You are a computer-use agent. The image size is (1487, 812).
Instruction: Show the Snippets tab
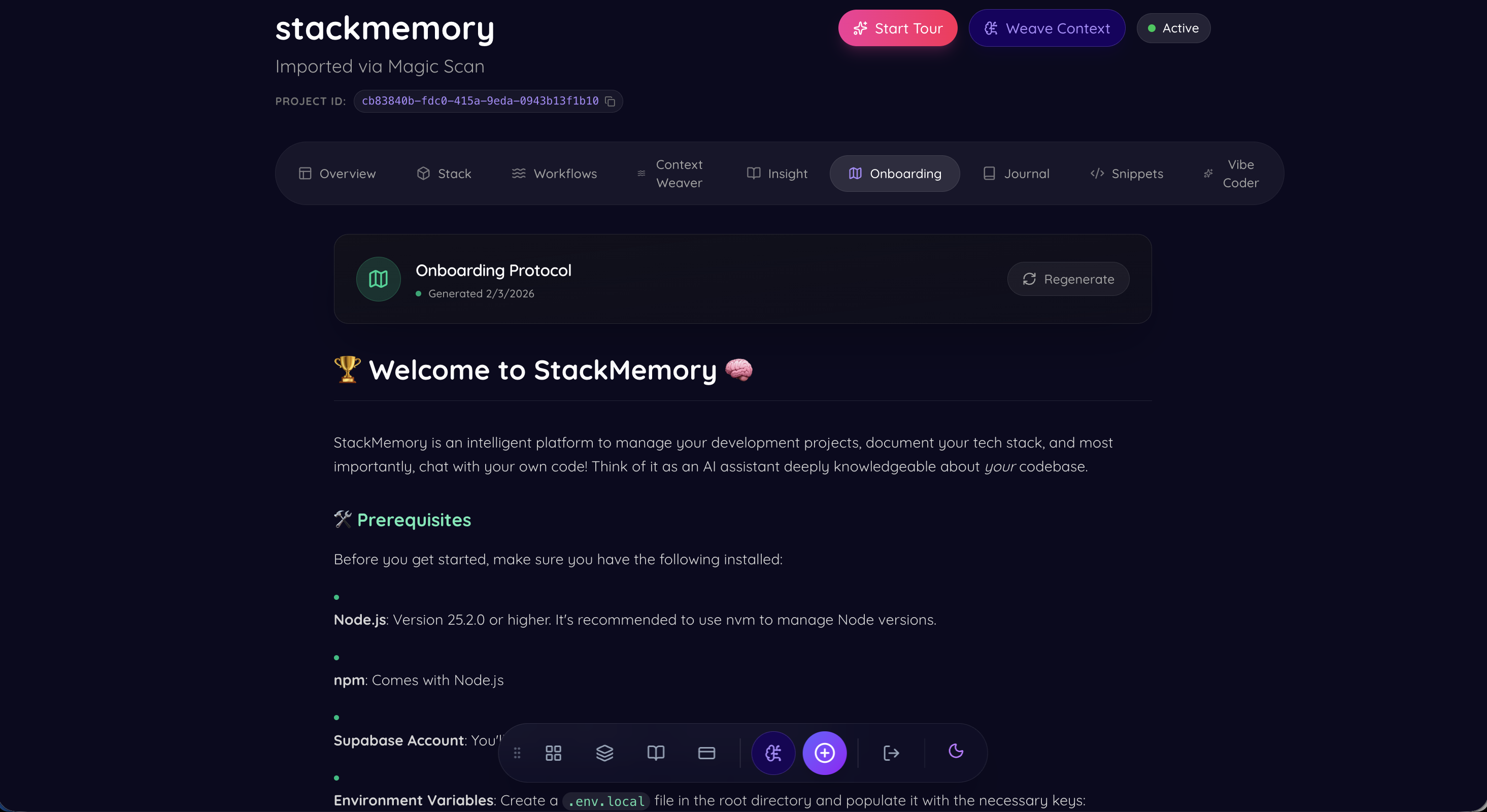click(1126, 174)
